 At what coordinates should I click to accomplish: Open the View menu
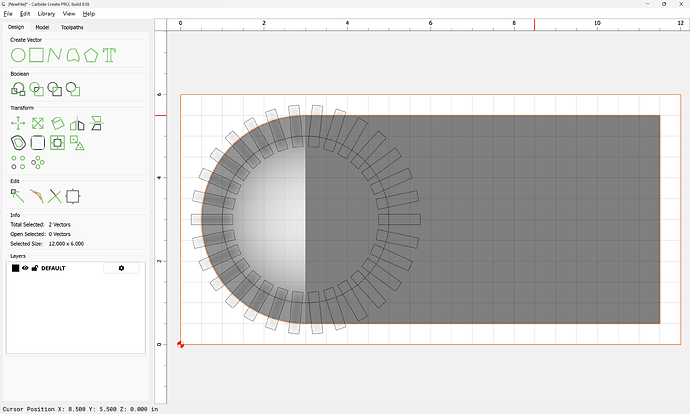tap(69, 14)
